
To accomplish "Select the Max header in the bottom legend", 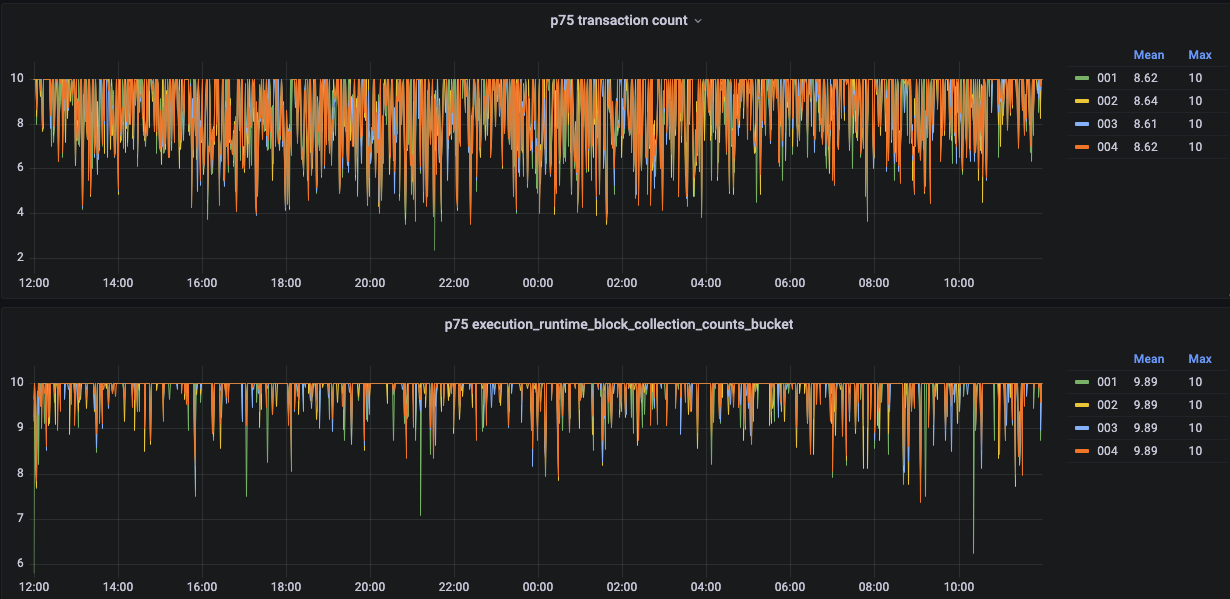I will pyautogui.click(x=1198, y=358).
